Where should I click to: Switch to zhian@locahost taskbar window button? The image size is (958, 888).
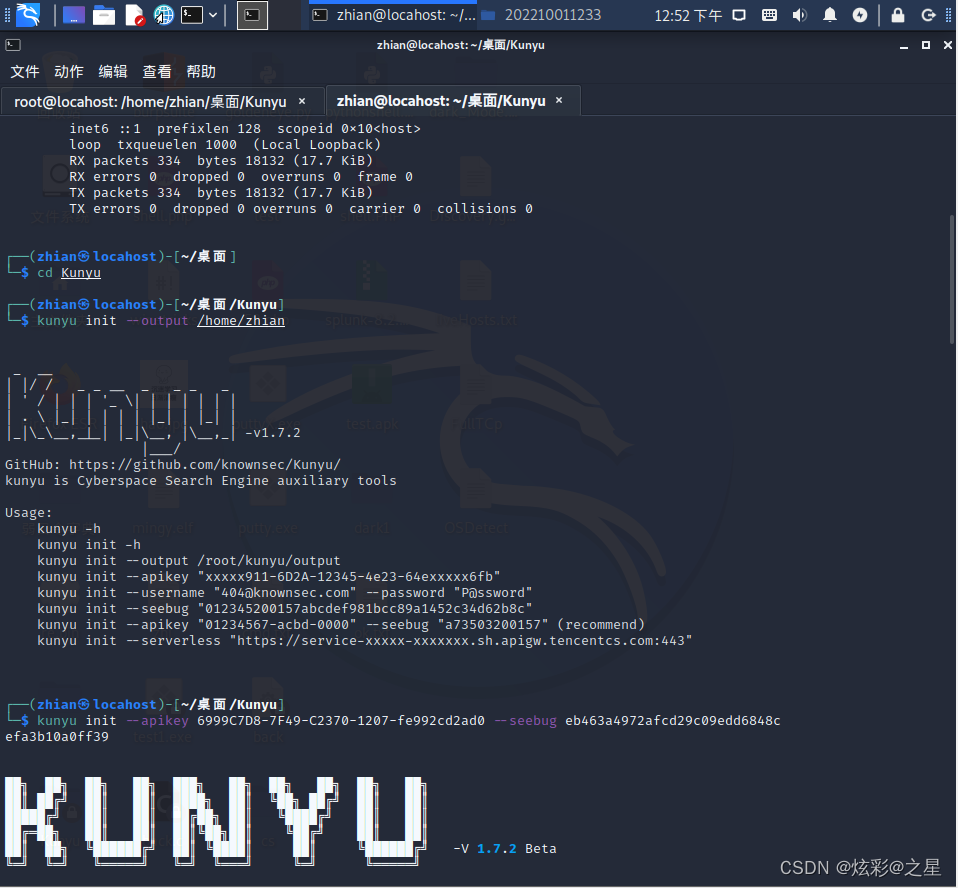coord(393,15)
